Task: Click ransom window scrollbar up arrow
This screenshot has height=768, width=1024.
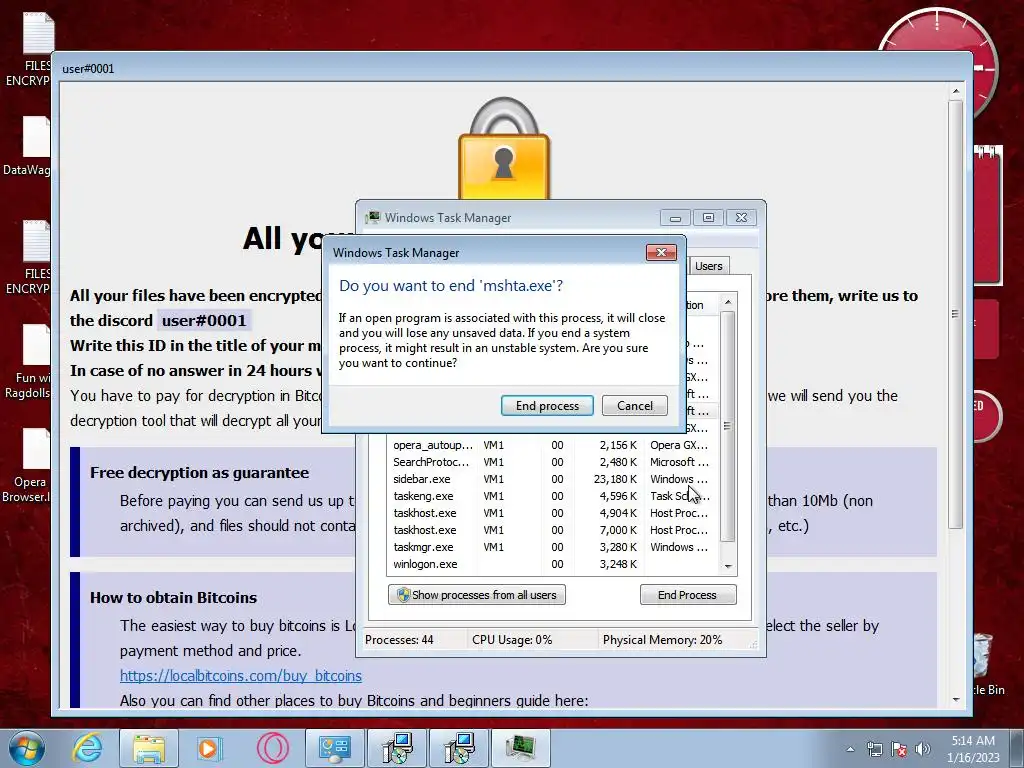Action: click(x=955, y=91)
